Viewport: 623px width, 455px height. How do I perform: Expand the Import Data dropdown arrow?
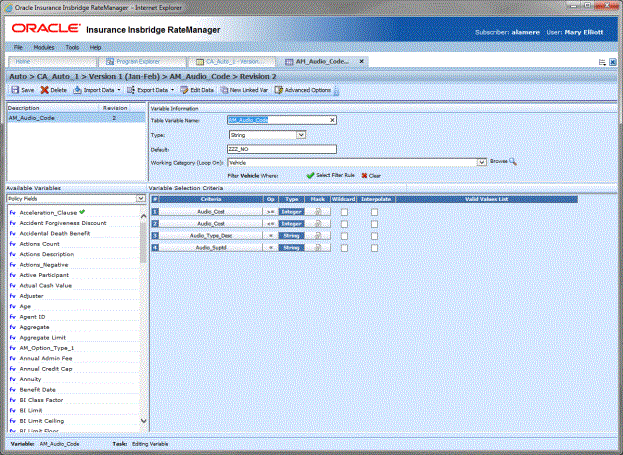pos(119,90)
